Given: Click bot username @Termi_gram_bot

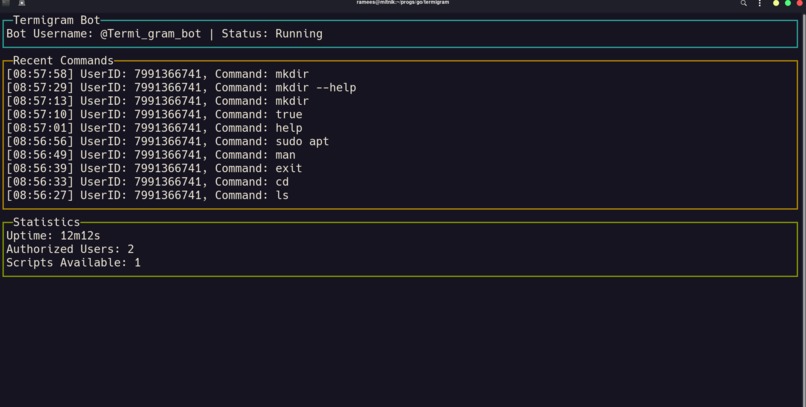Looking at the screenshot, I should pos(151,34).
